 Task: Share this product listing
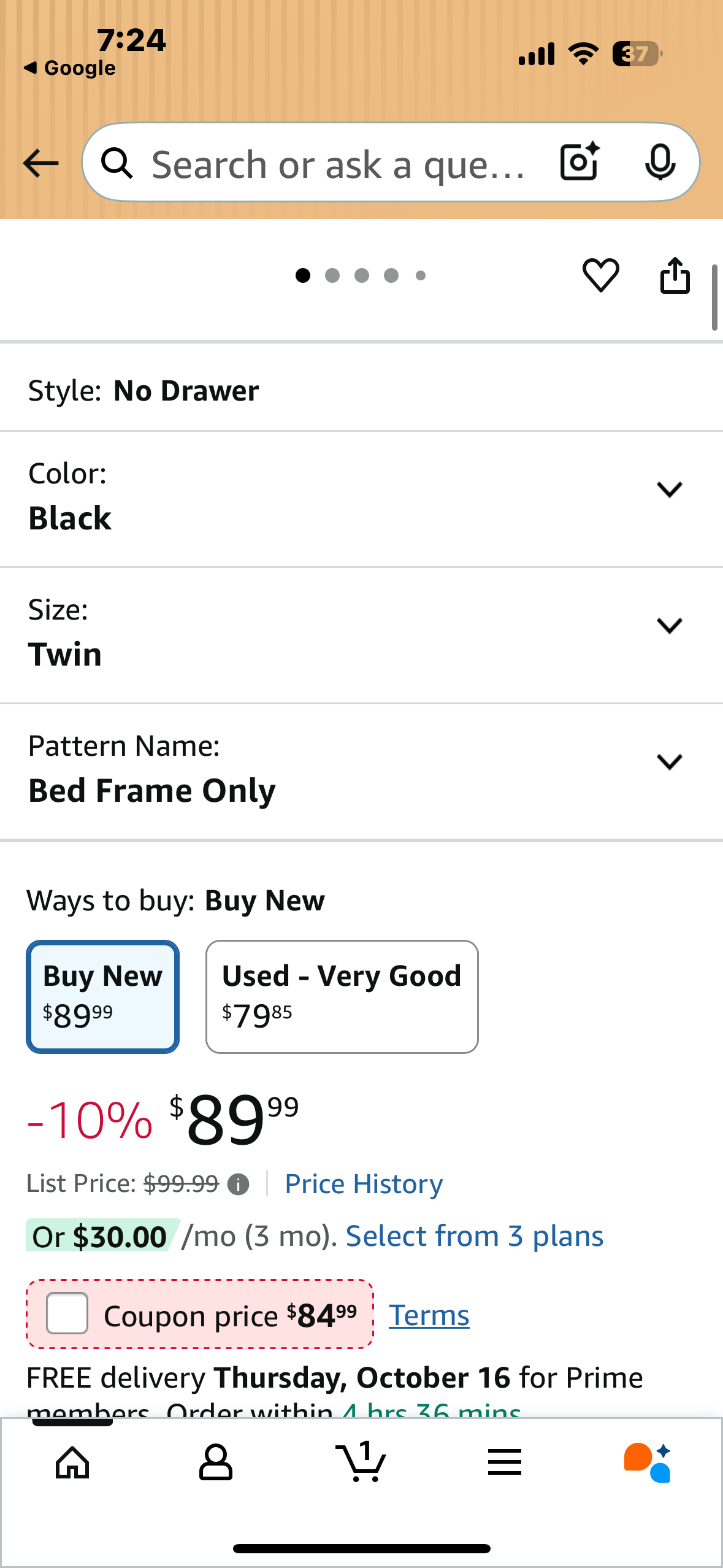pyautogui.click(x=675, y=275)
